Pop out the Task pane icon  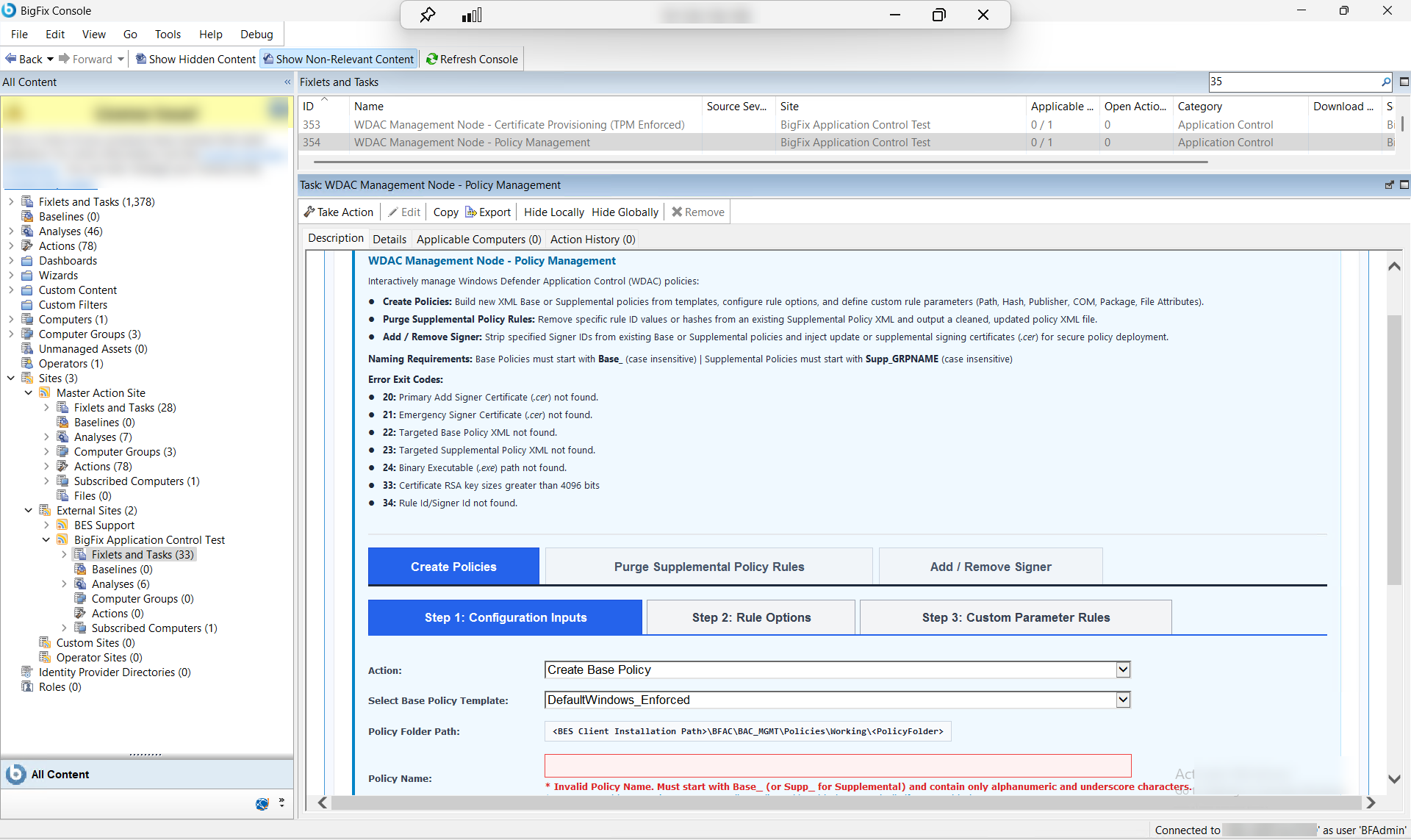tap(1389, 185)
